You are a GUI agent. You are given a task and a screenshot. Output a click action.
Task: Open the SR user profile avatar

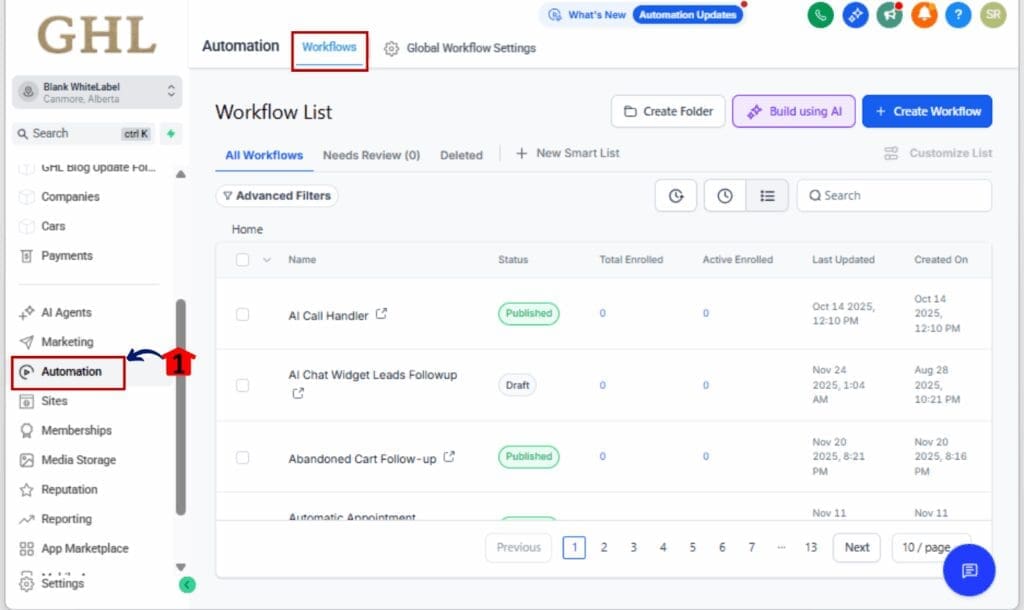tap(993, 14)
